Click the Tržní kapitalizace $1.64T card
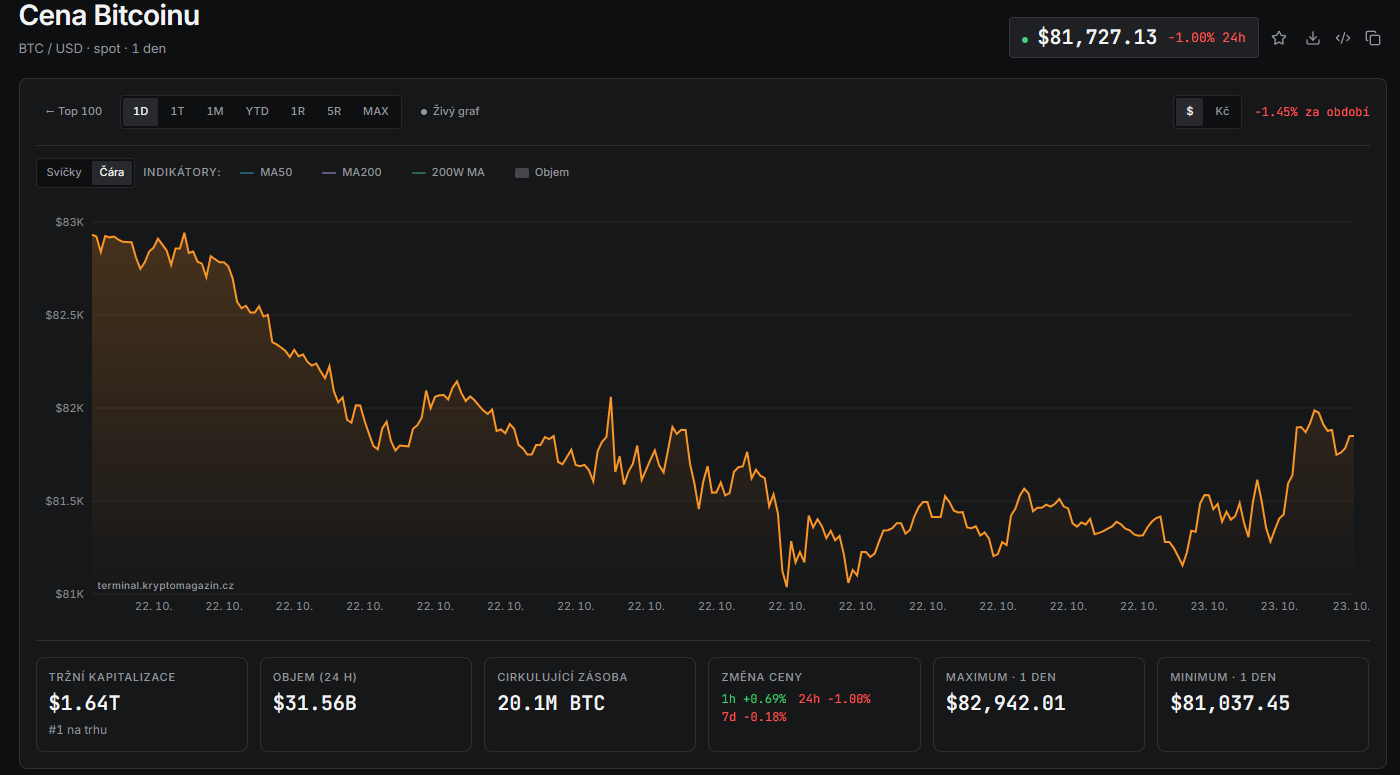The image size is (1400, 775). [x=141, y=704]
